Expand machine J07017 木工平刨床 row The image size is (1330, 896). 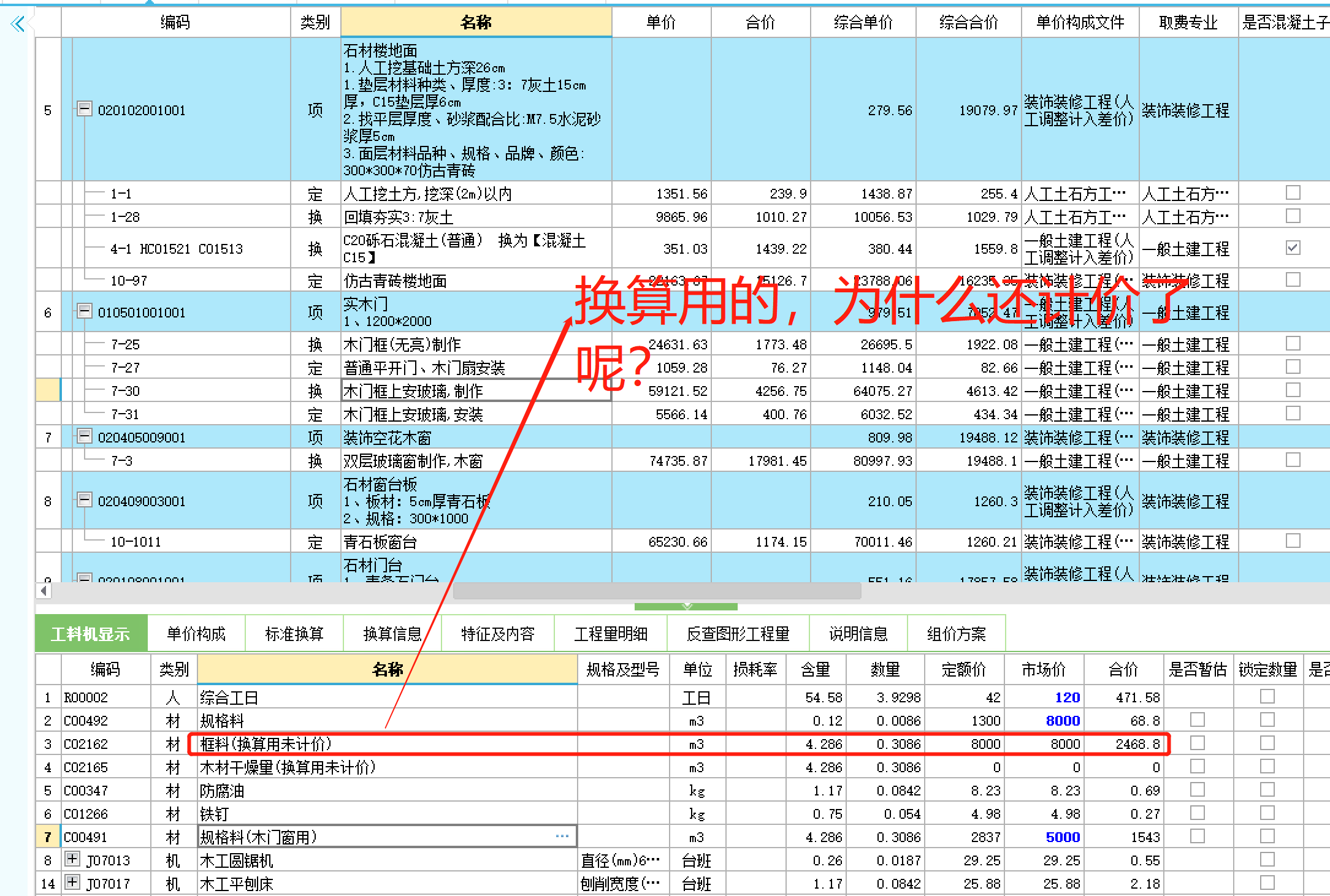(72, 883)
